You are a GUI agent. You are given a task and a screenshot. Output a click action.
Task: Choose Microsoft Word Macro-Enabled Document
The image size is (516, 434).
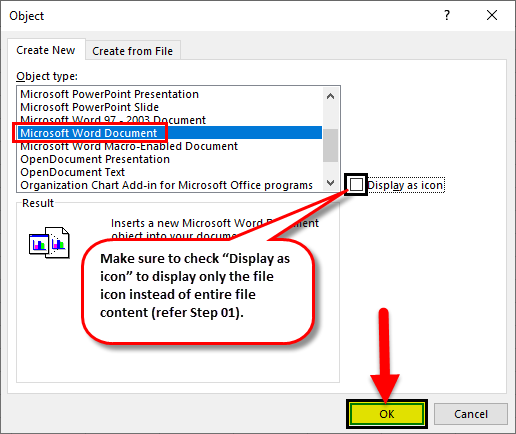(170, 146)
